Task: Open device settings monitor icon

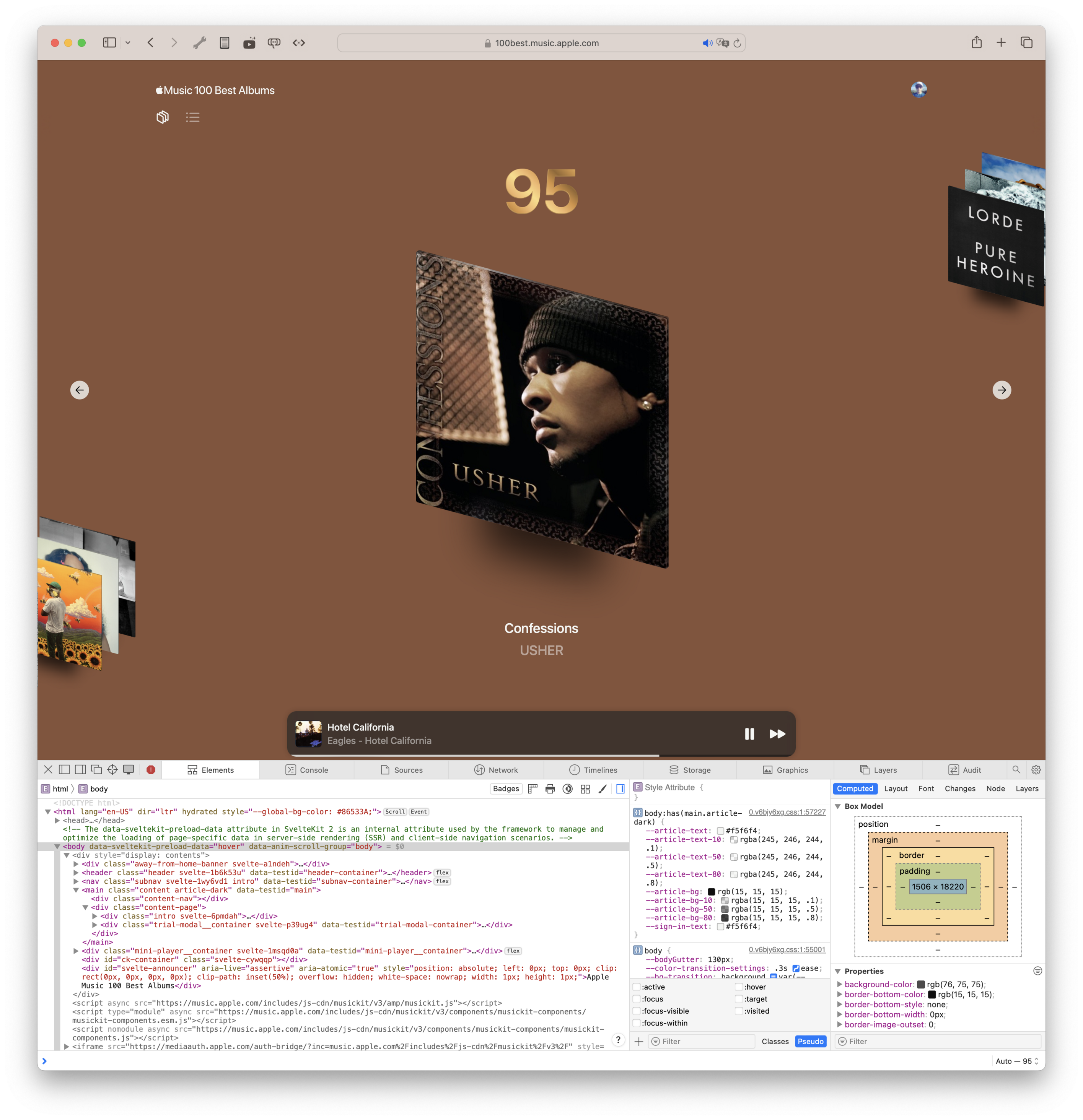Action: [129, 770]
